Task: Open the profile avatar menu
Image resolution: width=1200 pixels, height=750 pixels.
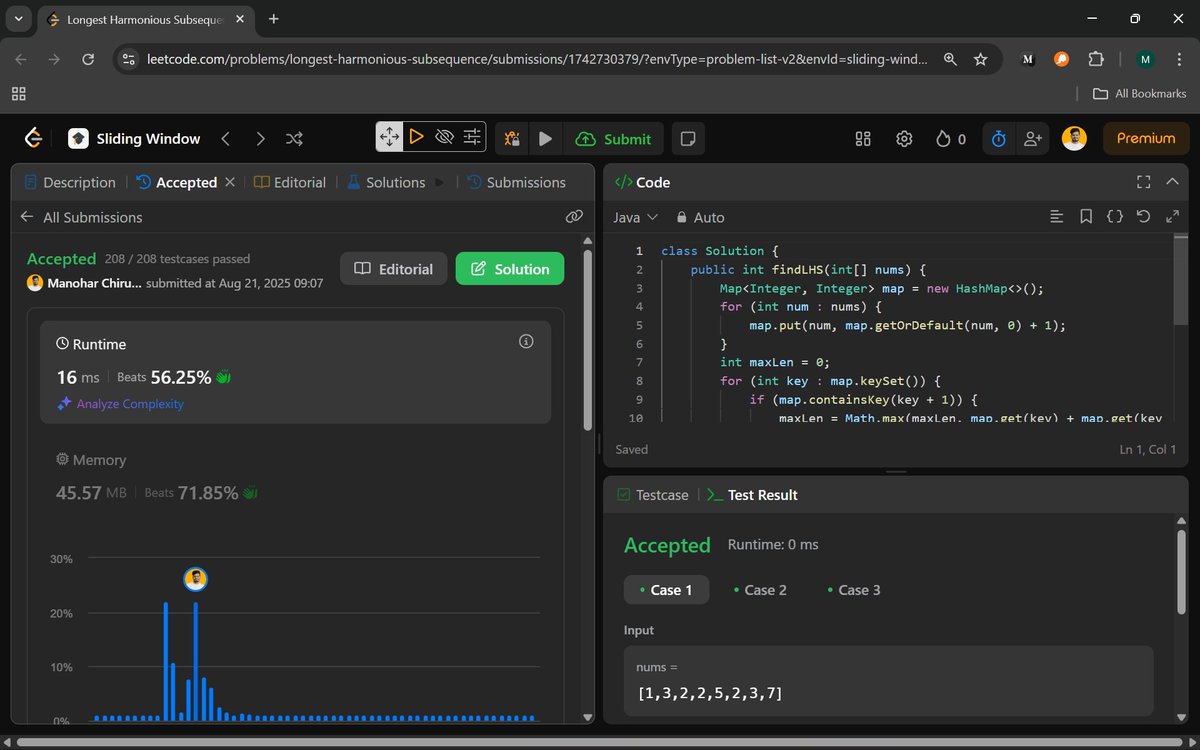Action: click(x=1074, y=139)
